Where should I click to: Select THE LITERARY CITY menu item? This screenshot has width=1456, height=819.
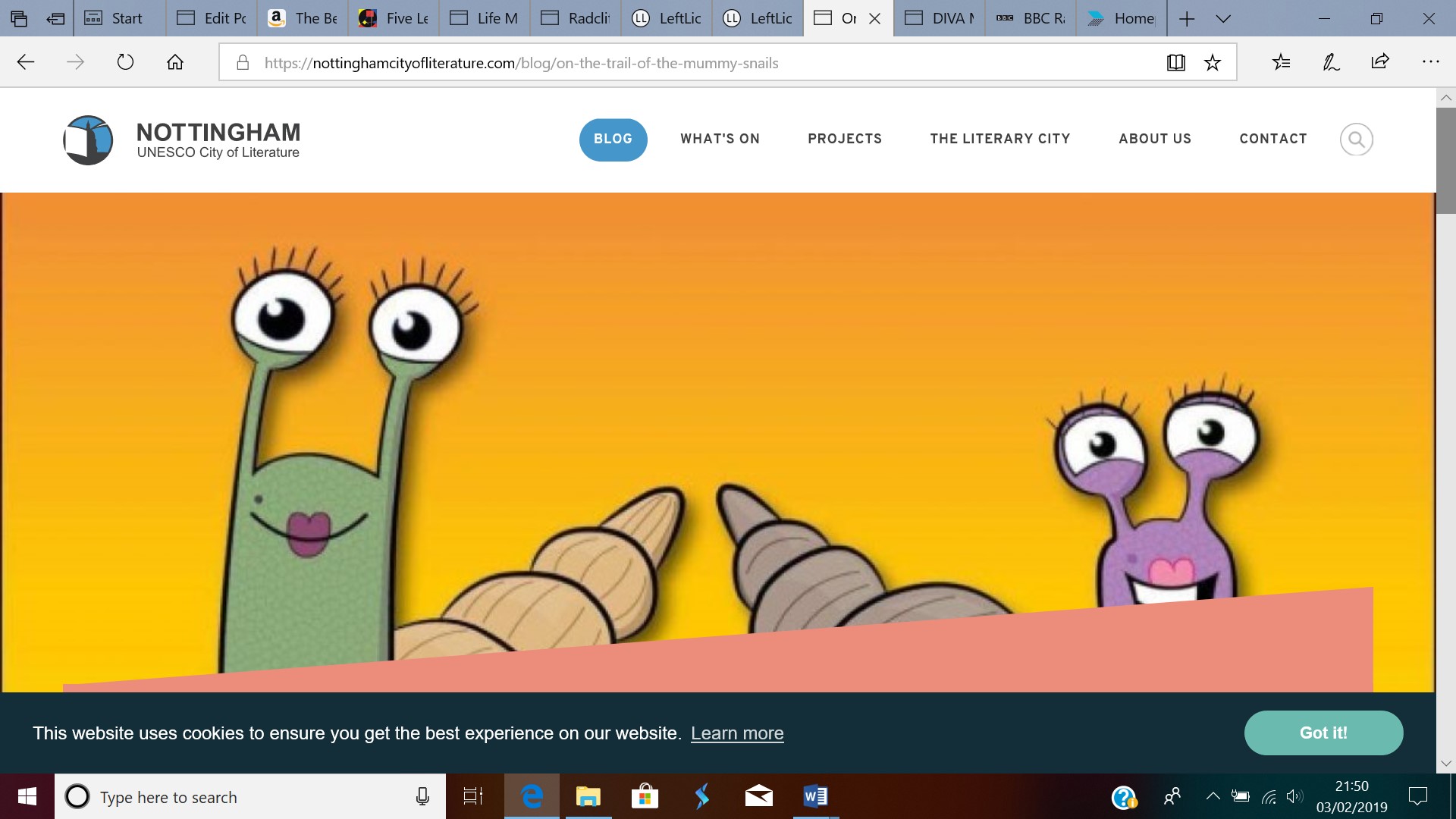999,139
